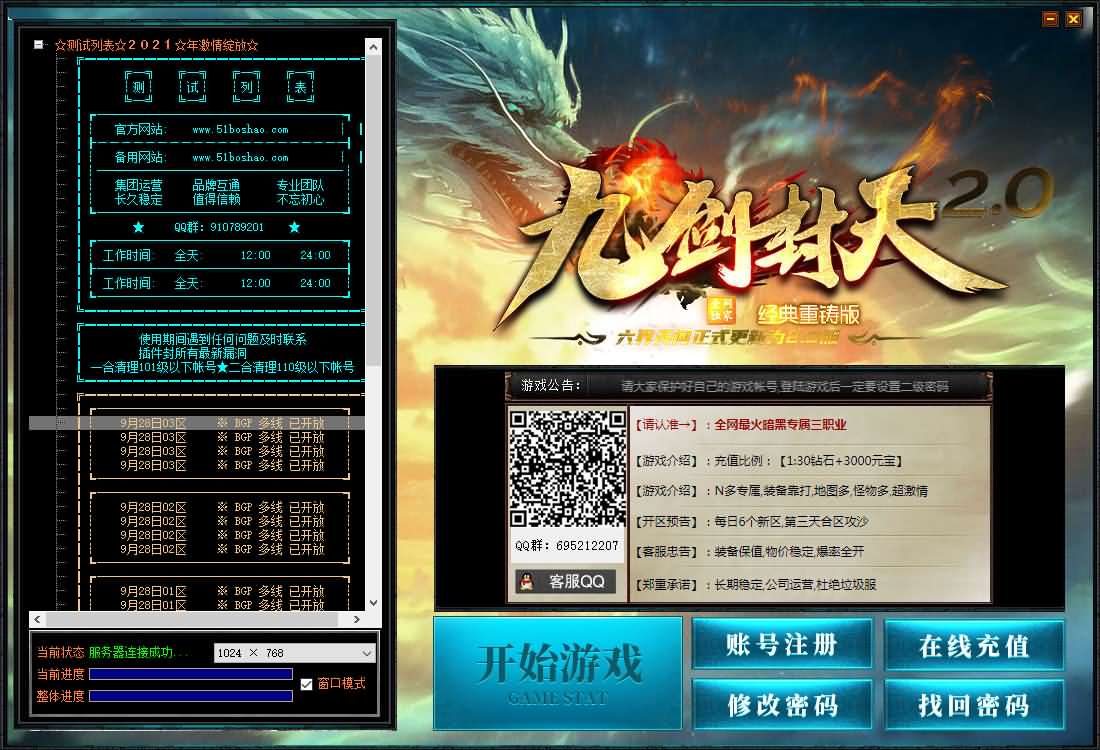
Task: Click the horizontal scrollbar right arrow
Action: [357, 619]
